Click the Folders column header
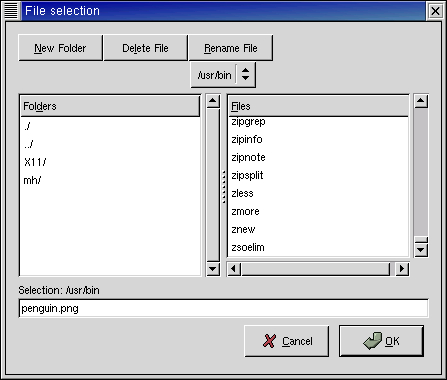 [110, 106]
